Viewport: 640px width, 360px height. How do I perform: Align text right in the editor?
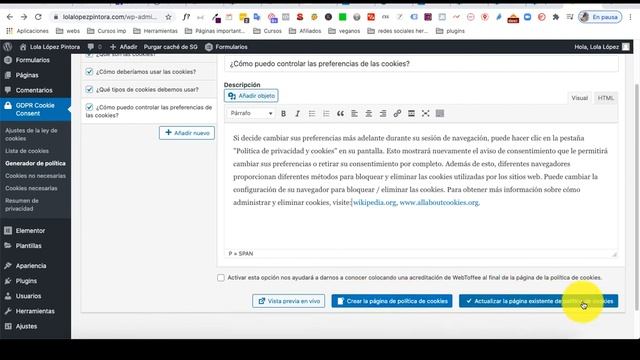click(383, 113)
